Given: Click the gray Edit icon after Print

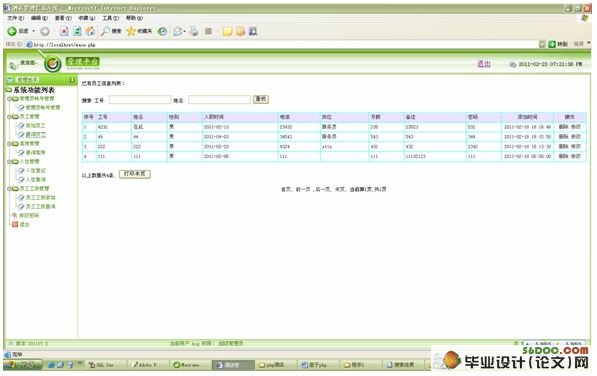Looking at the screenshot, I should (208, 31).
